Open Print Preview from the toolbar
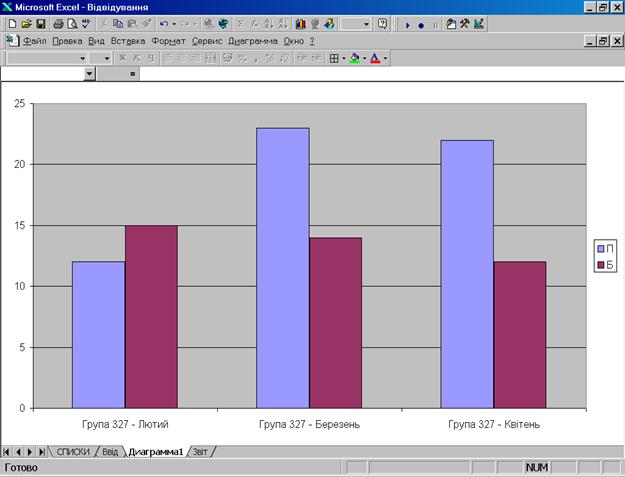The image size is (625, 477). [x=73, y=23]
